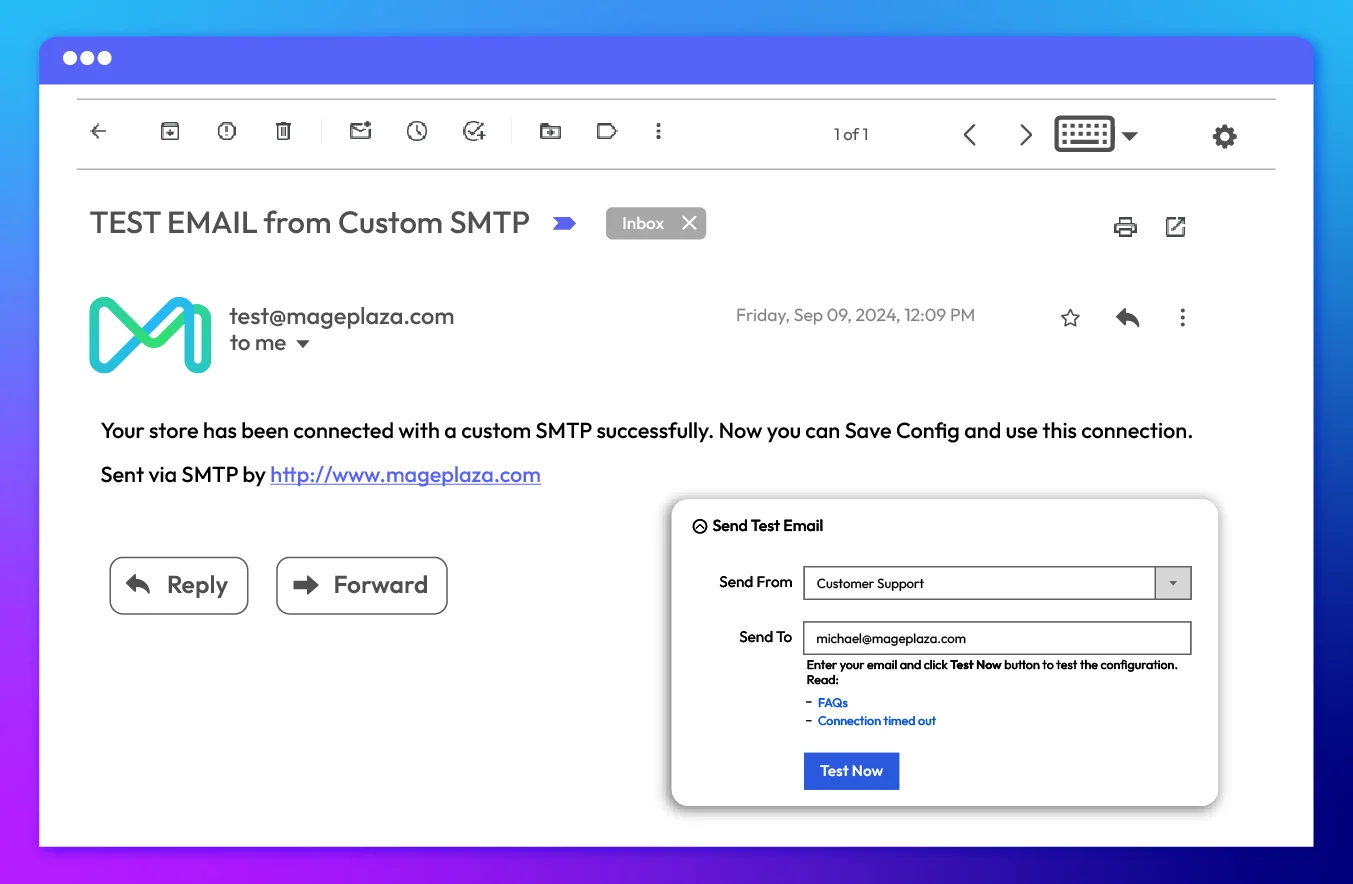Click the '1 of 1' counter text

[851, 134]
